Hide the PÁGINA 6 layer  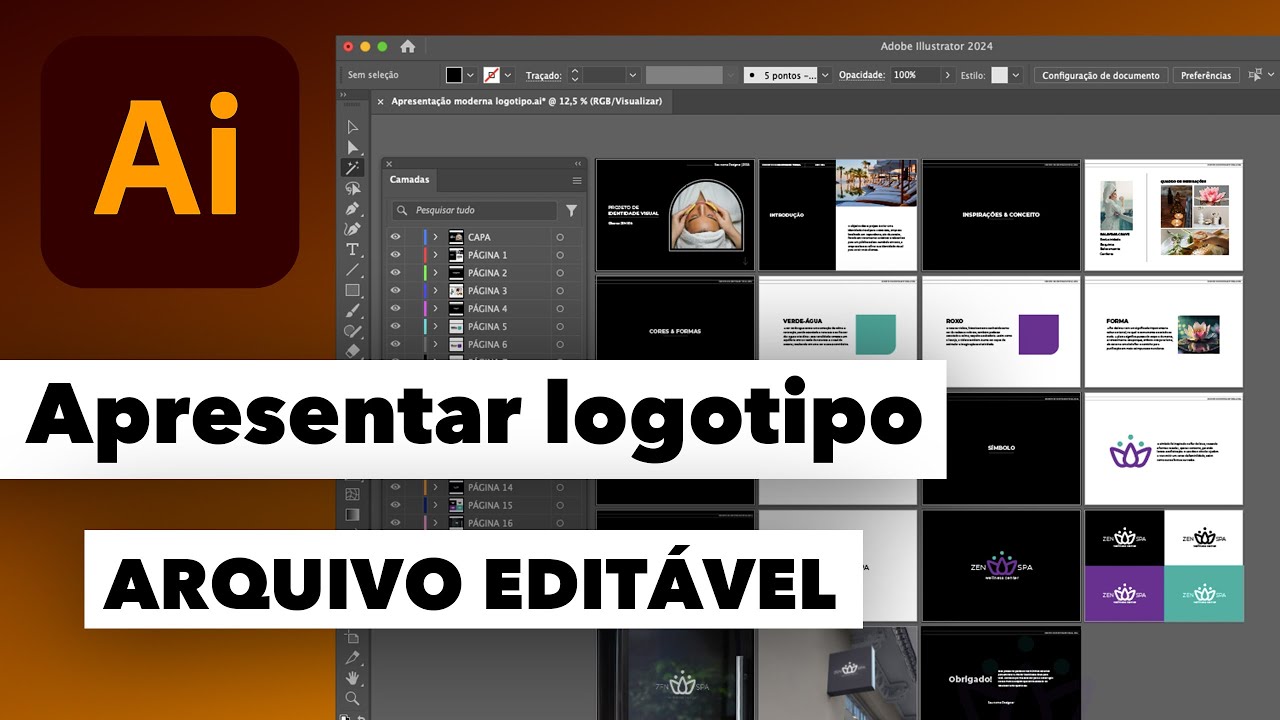coord(396,344)
